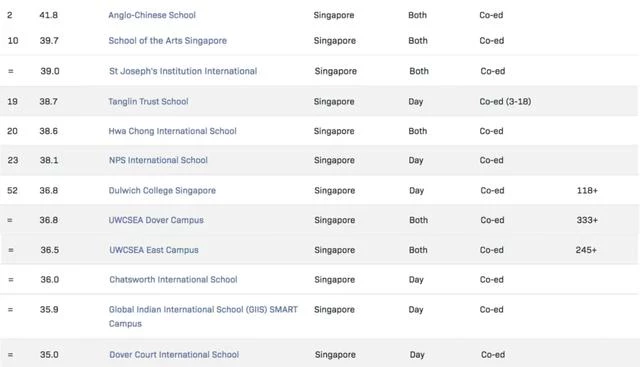Open the Anglo-Chinese School link
The height and width of the screenshot is (367, 640).
coord(152,15)
